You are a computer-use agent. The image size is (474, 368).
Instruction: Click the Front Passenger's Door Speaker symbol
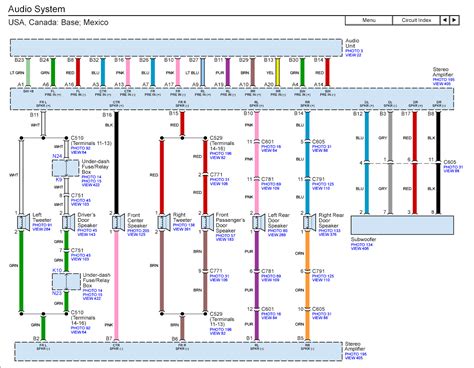click(207, 222)
